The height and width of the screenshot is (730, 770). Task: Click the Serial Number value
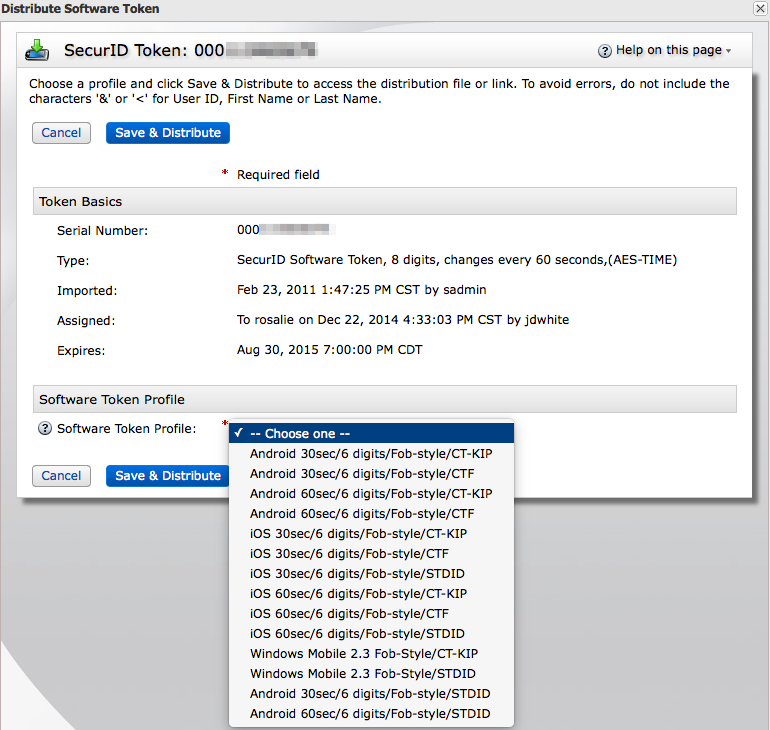286,230
